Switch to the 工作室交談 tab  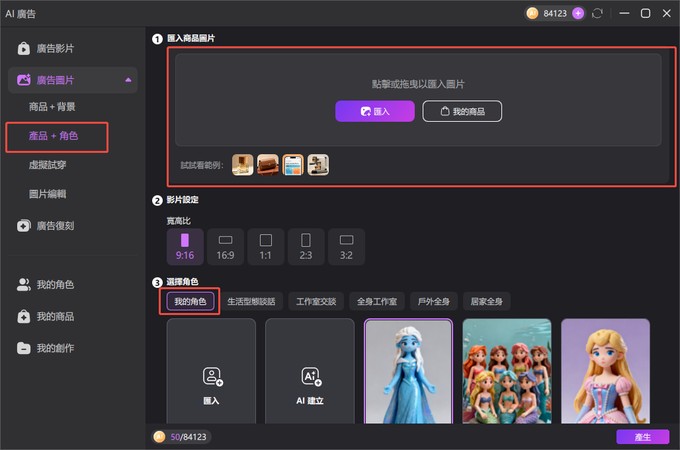click(316, 301)
